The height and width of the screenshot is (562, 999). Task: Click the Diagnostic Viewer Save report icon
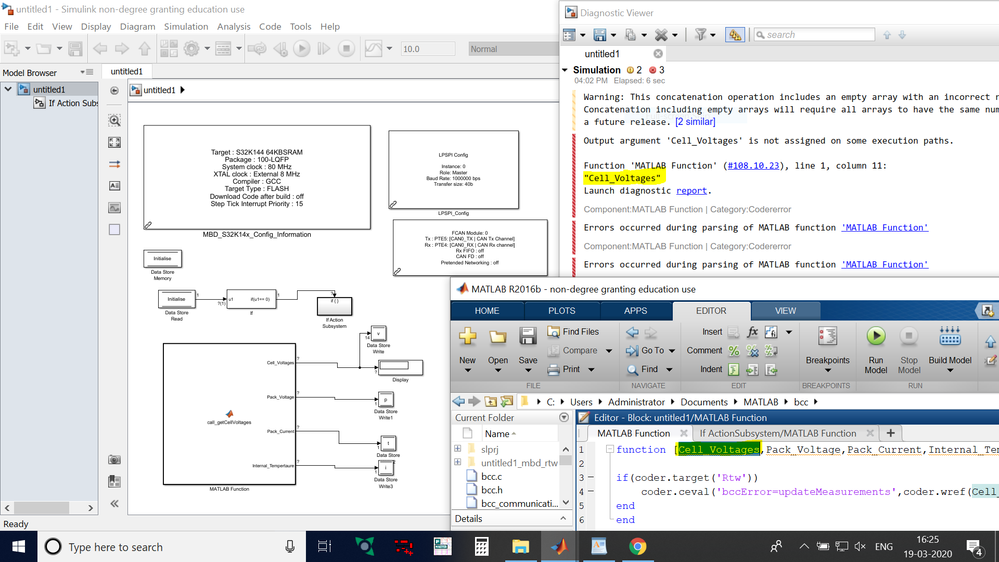point(600,35)
